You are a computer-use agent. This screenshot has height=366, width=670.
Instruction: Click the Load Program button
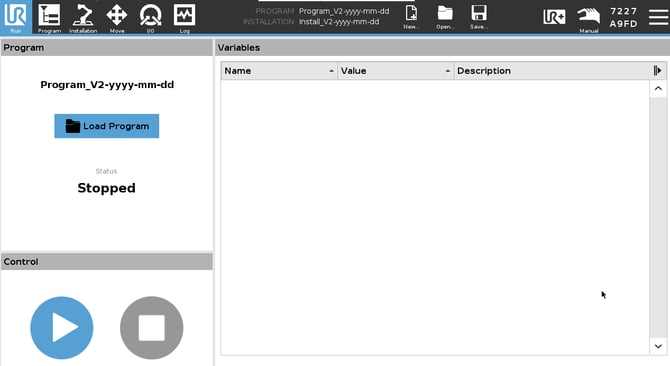point(107,126)
